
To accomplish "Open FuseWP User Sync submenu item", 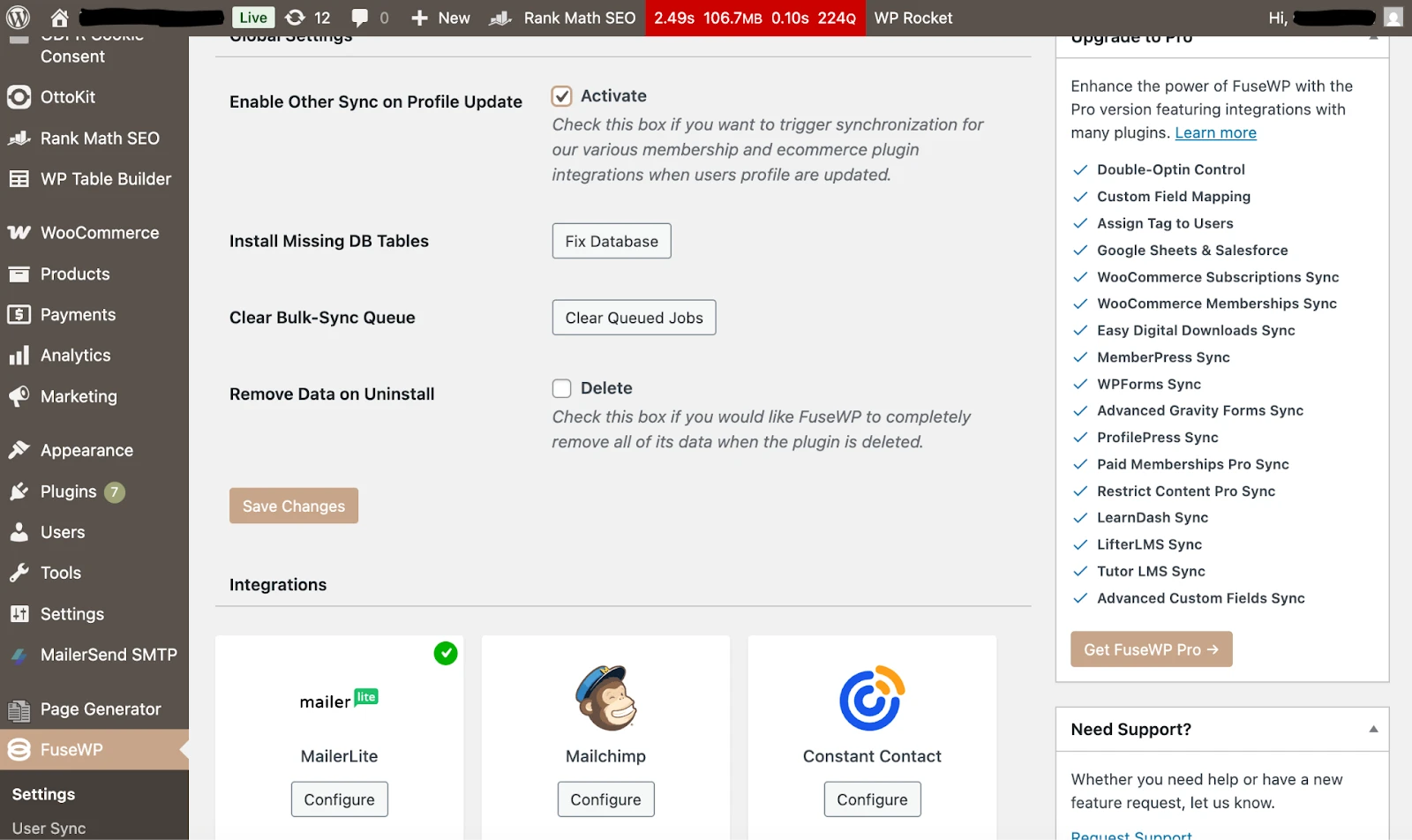I will 49,829.
